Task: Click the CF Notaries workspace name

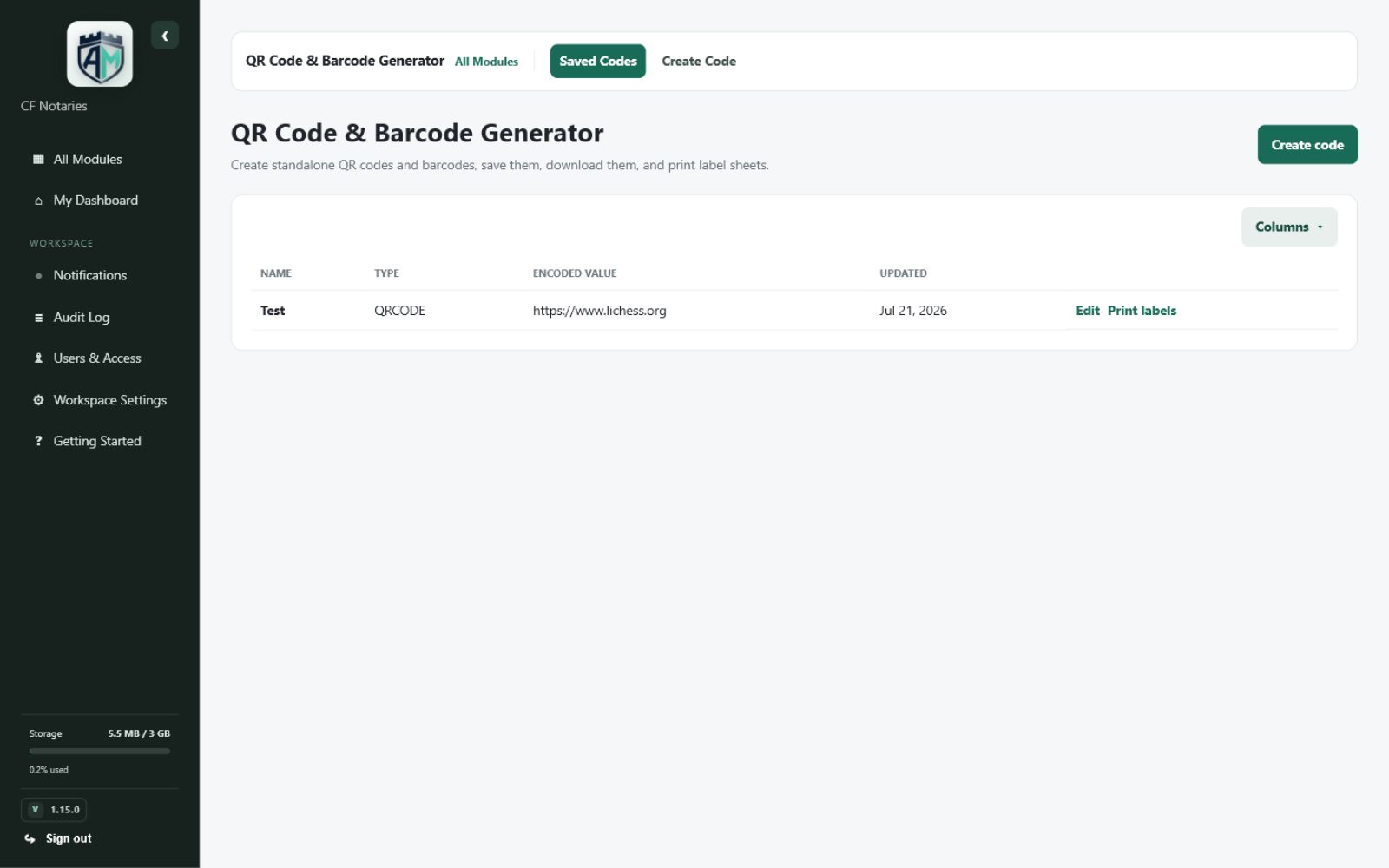Action: [54, 106]
